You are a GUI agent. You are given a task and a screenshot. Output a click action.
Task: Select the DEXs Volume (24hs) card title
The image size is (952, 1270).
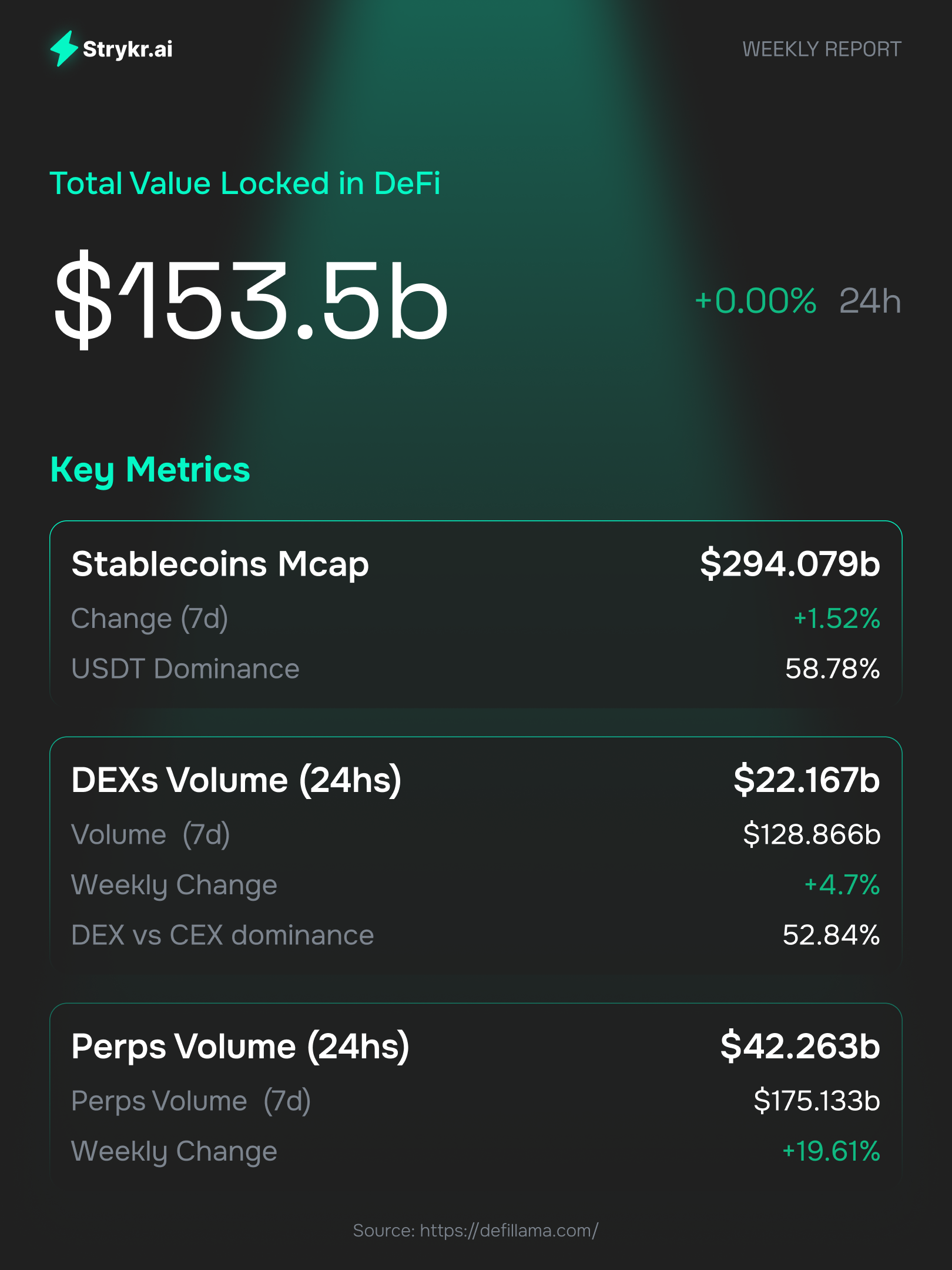click(236, 780)
